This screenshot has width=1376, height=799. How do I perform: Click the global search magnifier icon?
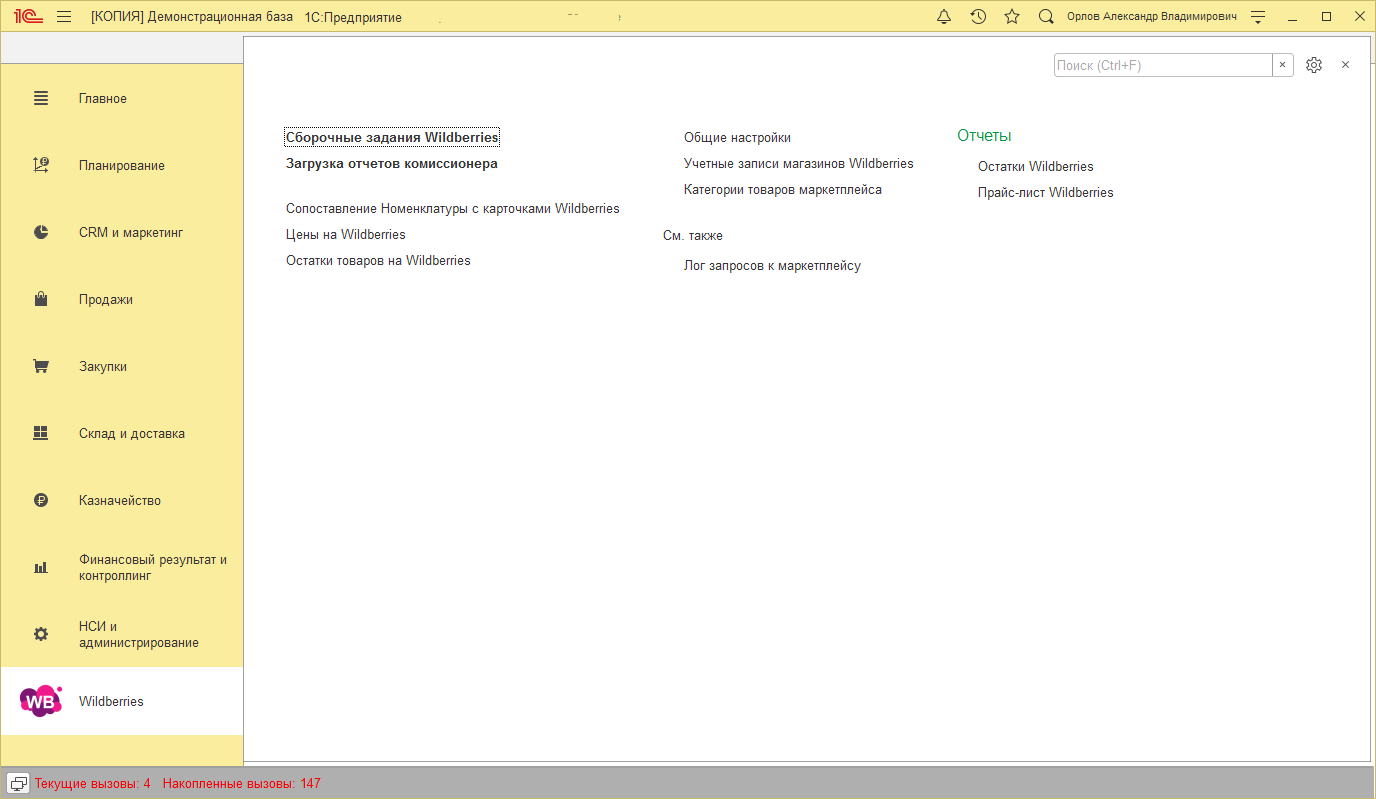pyautogui.click(x=1046, y=17)
